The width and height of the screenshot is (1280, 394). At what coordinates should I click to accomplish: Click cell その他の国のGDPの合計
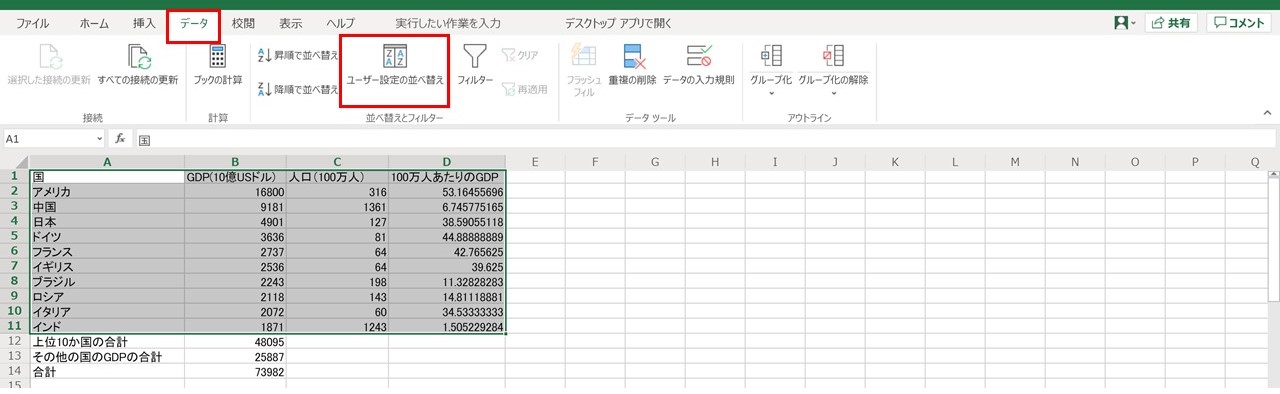107,356
